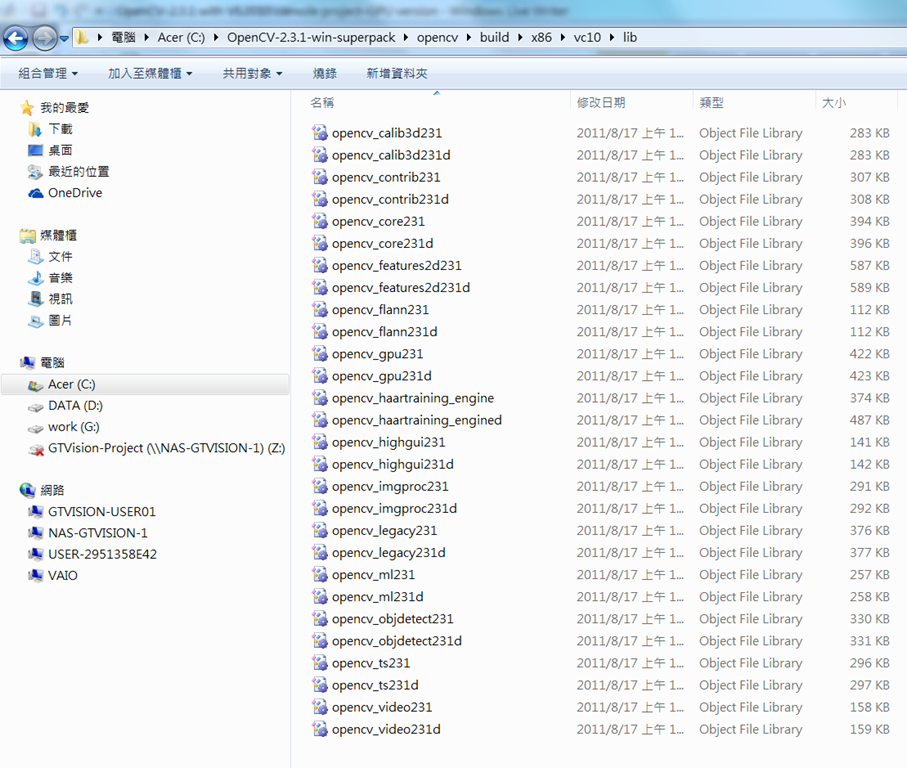
Task: Select file name opencv_ml231
Action: [373, 575]
